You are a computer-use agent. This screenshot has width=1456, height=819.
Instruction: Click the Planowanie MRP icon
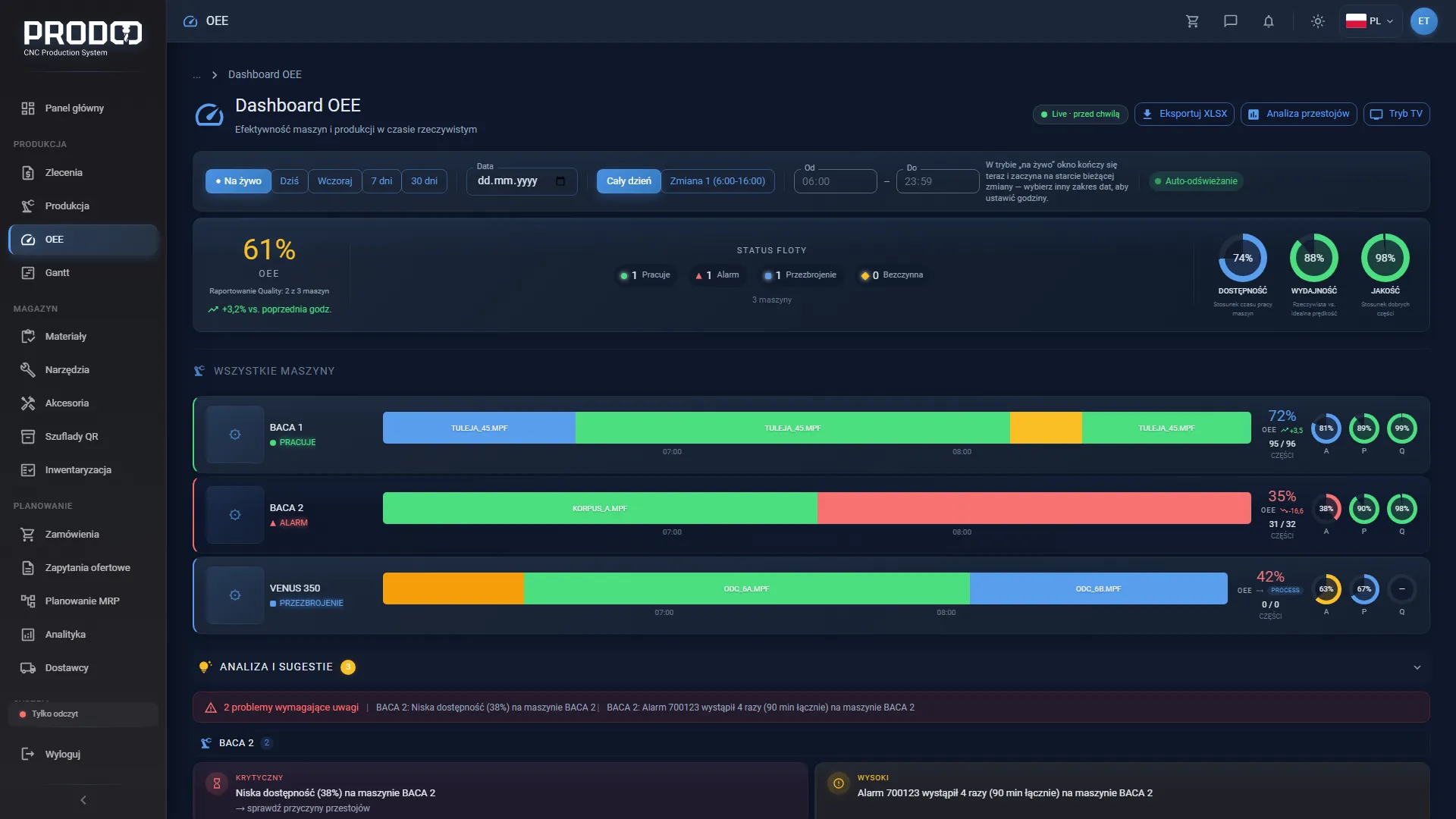click(x=28, y=601)
